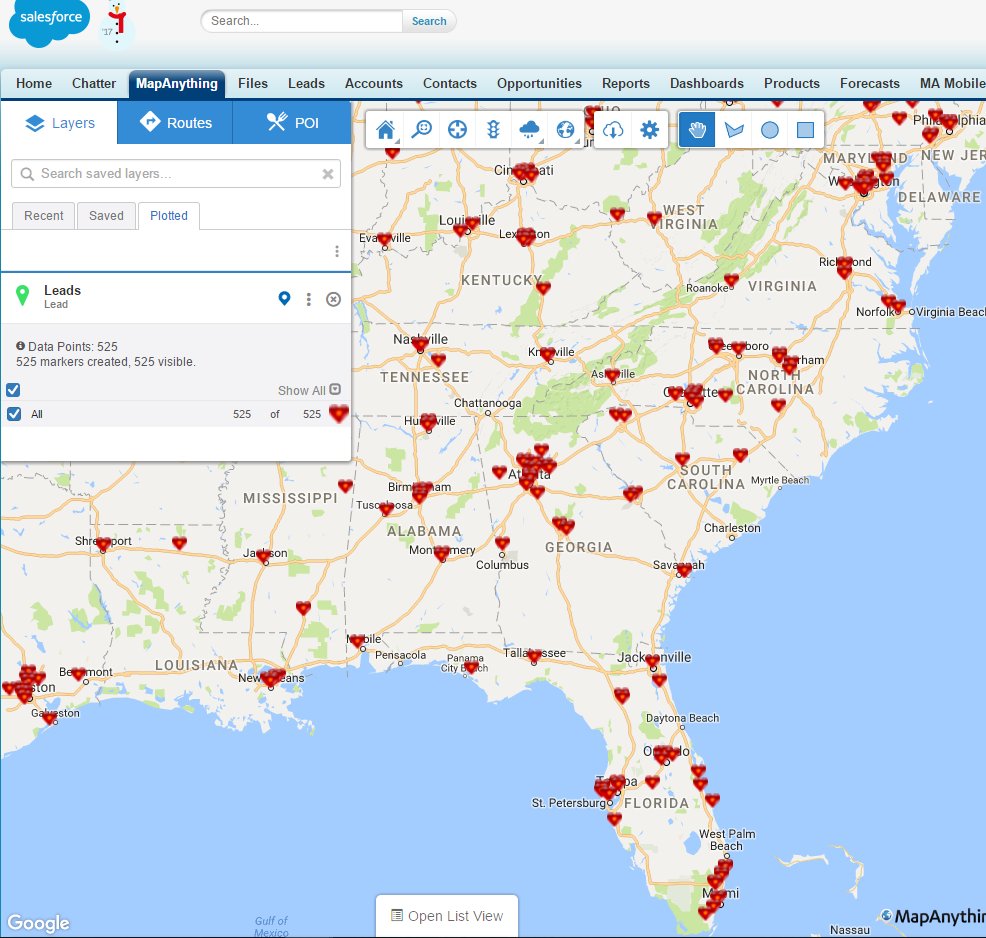Click the Google logo on map
This screenshot has height=938, width=986.
coord(38,922)
